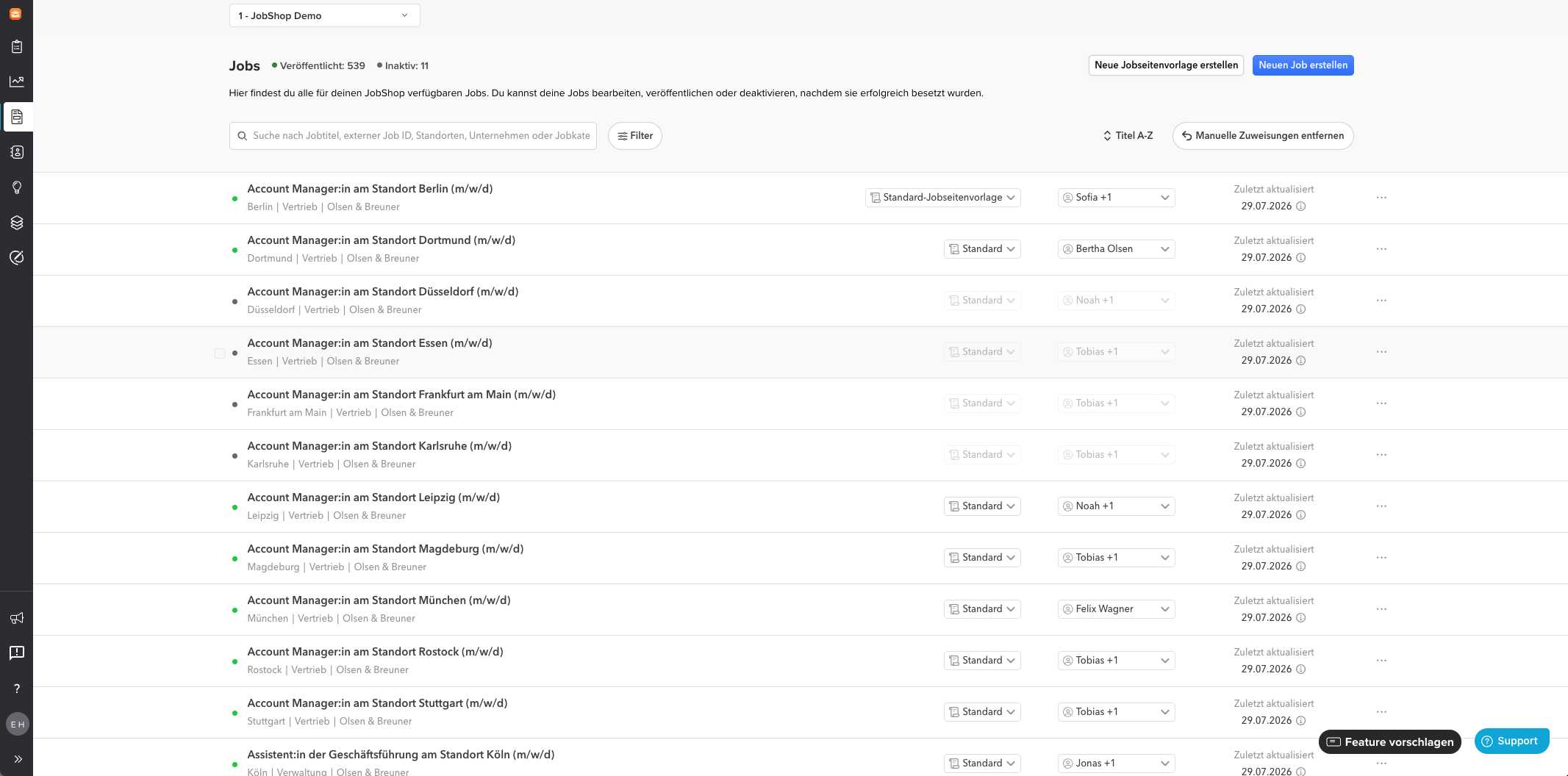Open the Support chat button

1511,741
